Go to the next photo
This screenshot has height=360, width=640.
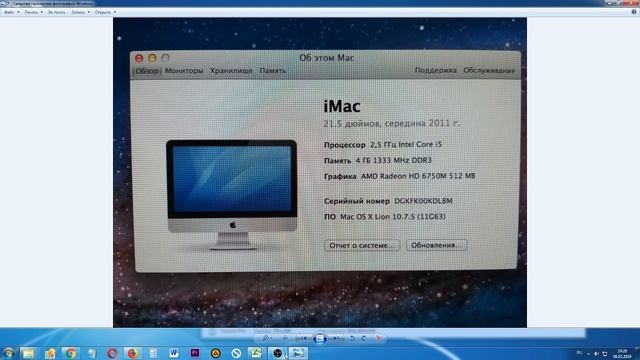click(338, 338)
